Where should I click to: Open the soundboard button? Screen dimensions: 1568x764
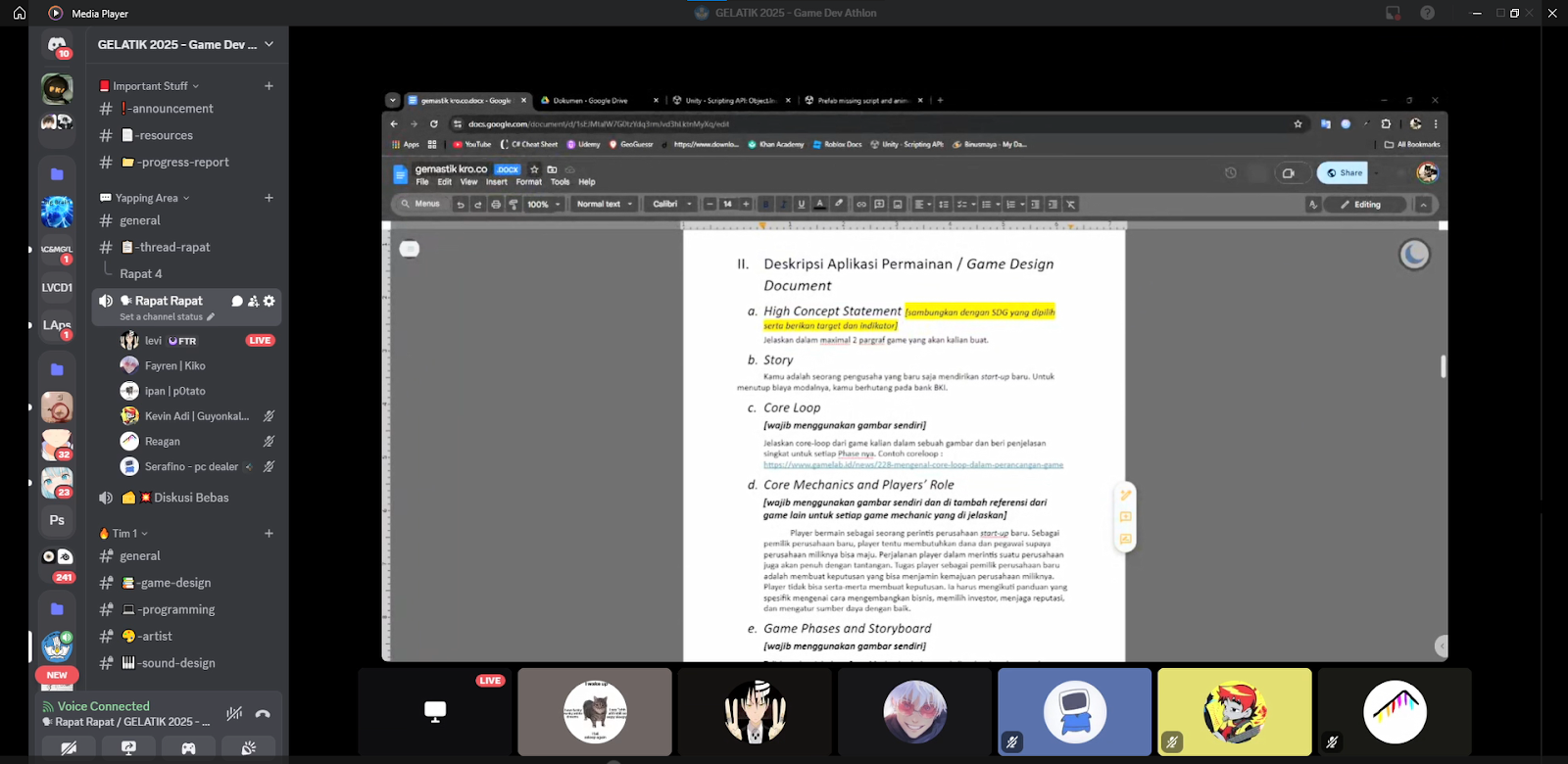pyautogui.click(x=249, y=748)
